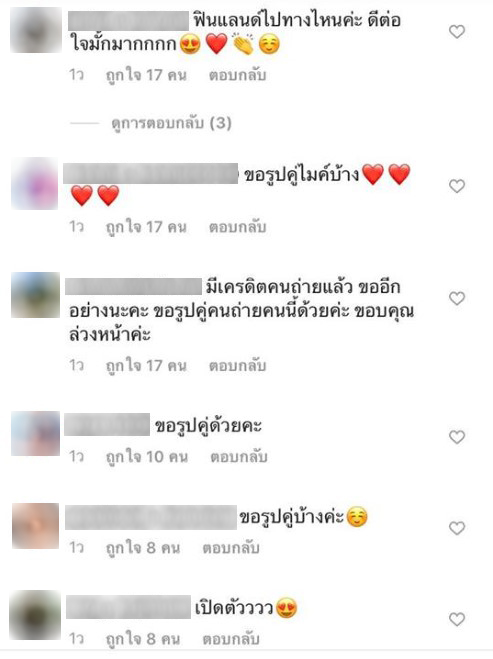Open blurred username of 'ขอรูปคู่ด้วยคะ' commenter
This screenshot has width=493, height=659.
tap(107, 424)
